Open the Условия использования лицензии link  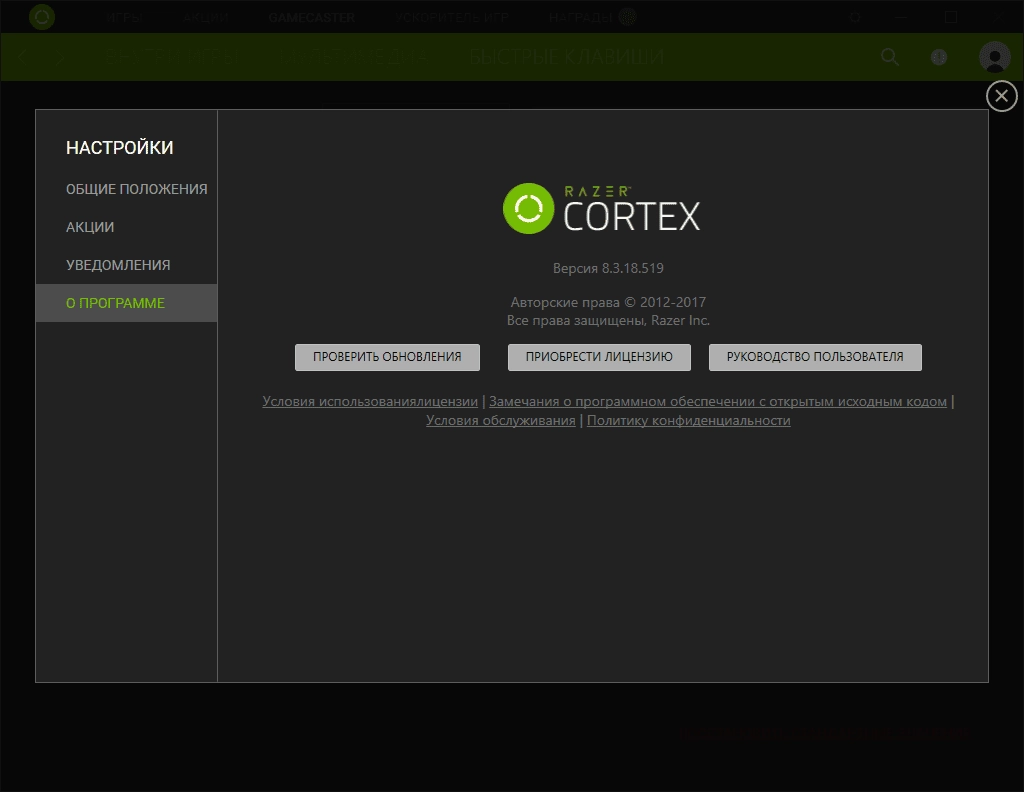(x=370, y=402)
